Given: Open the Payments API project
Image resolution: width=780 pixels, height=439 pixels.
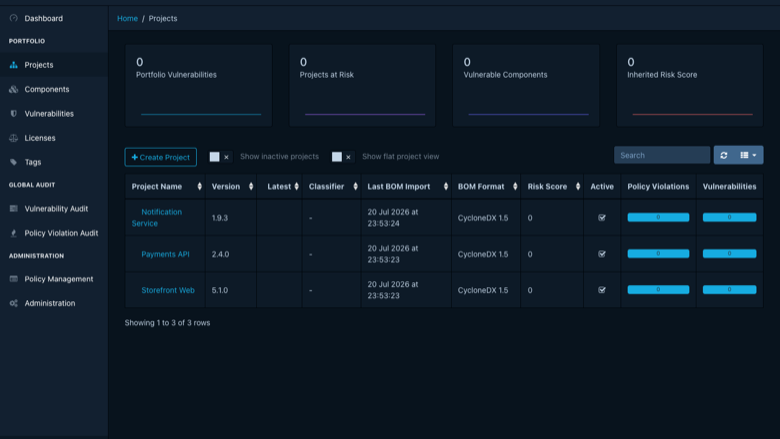Looking at the screenshot, I should click(165, 254).
